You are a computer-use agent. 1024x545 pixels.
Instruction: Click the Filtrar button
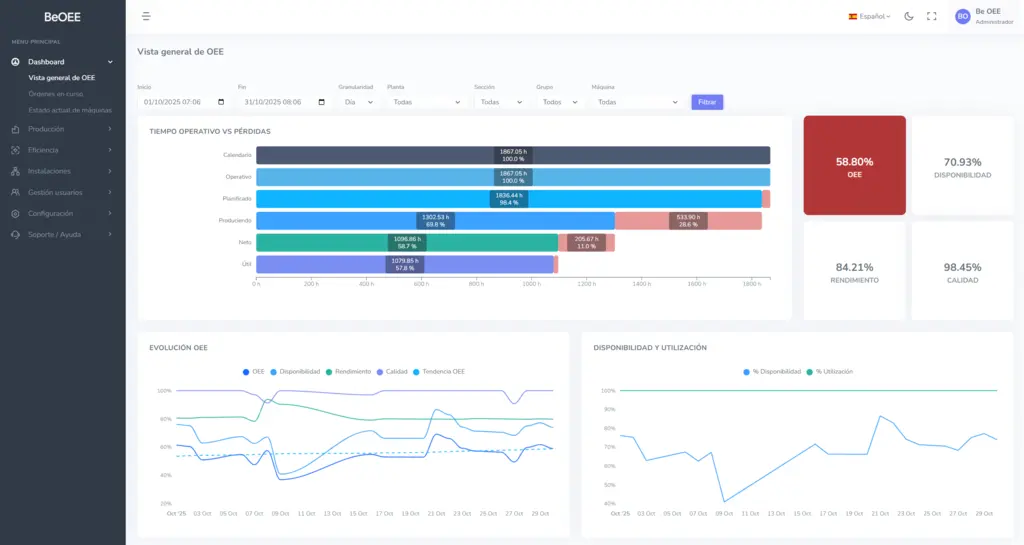coord(707,102)
